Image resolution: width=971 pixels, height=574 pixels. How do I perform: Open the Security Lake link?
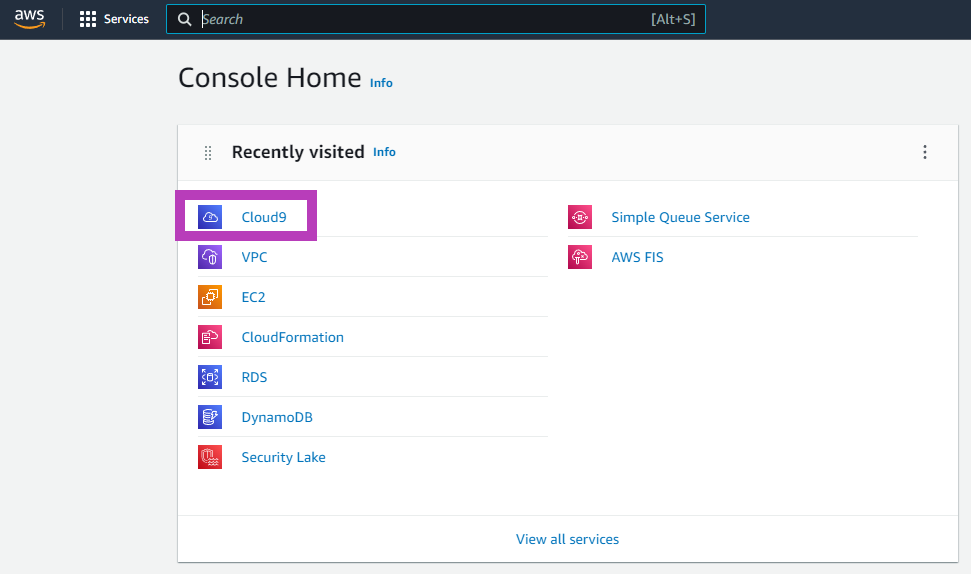coord(283,457)
